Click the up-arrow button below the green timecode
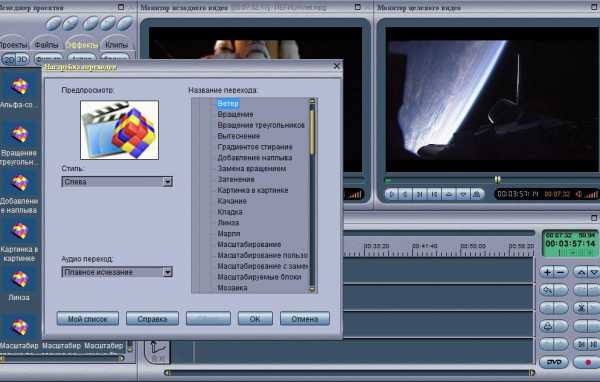600x382 pixels. [581, 272]
